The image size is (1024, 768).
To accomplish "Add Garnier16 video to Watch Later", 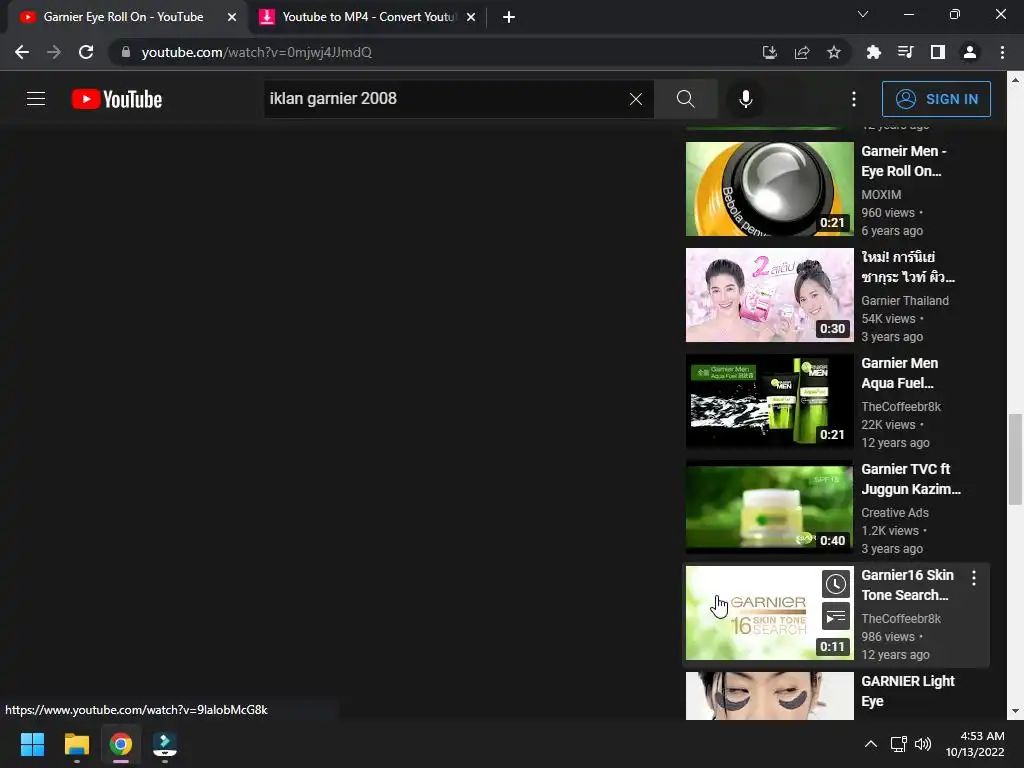I will click(x=835, y=584).
